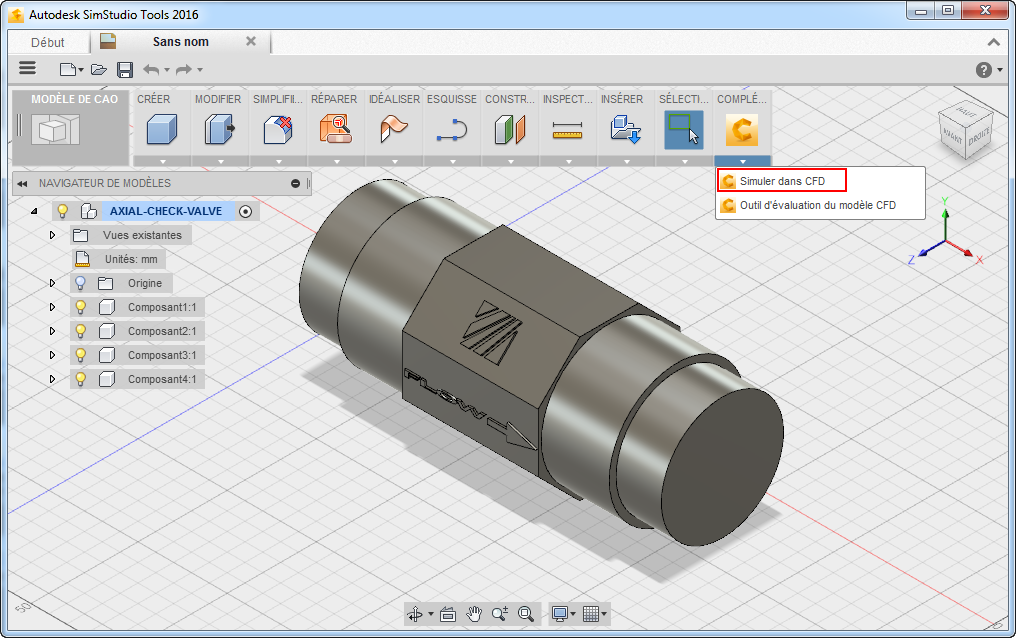Click the zoom window magnifier
Viewport: 1016px width, 638px height.
525,614
